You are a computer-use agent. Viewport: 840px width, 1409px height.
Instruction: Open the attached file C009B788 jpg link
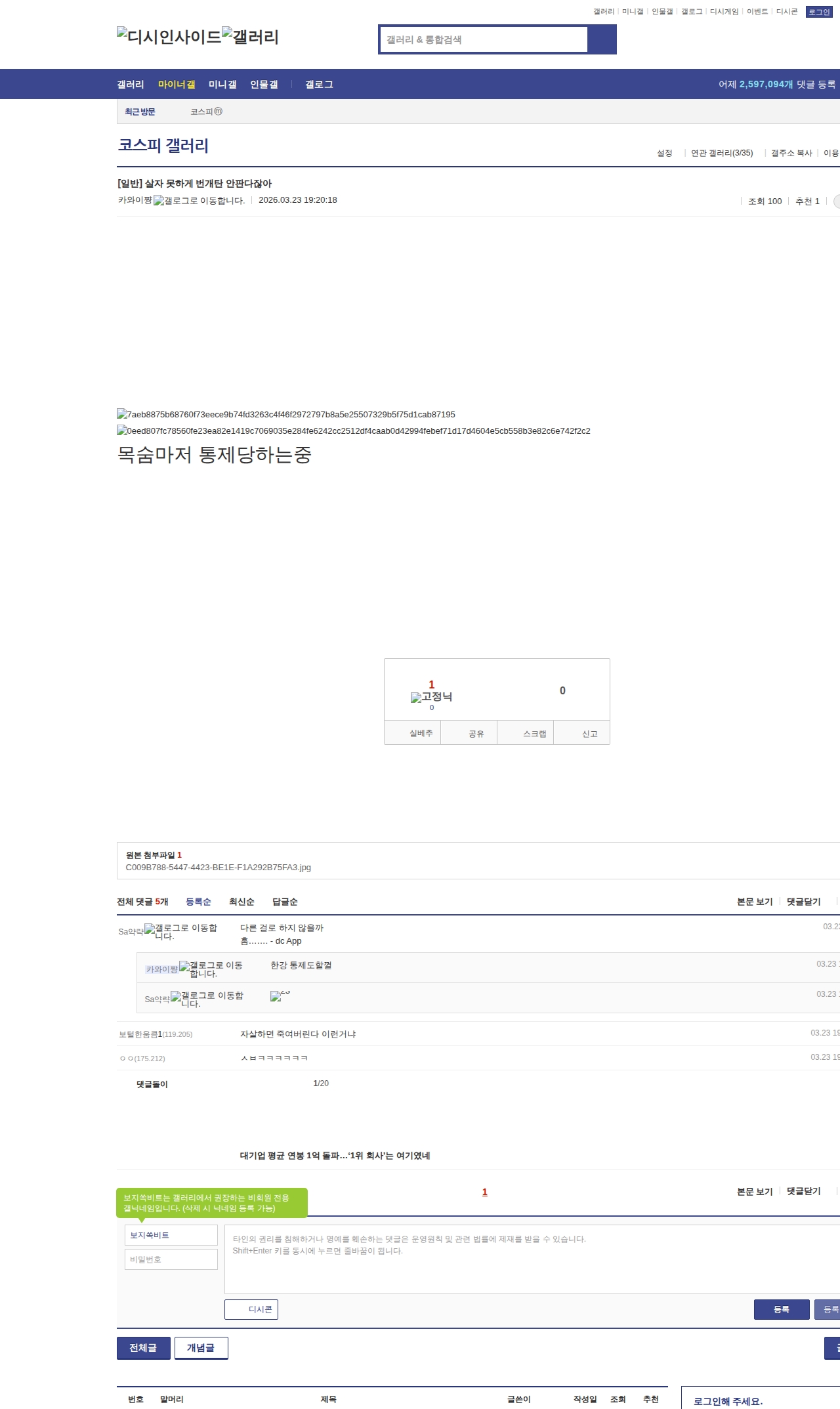[x=219, y=868]
